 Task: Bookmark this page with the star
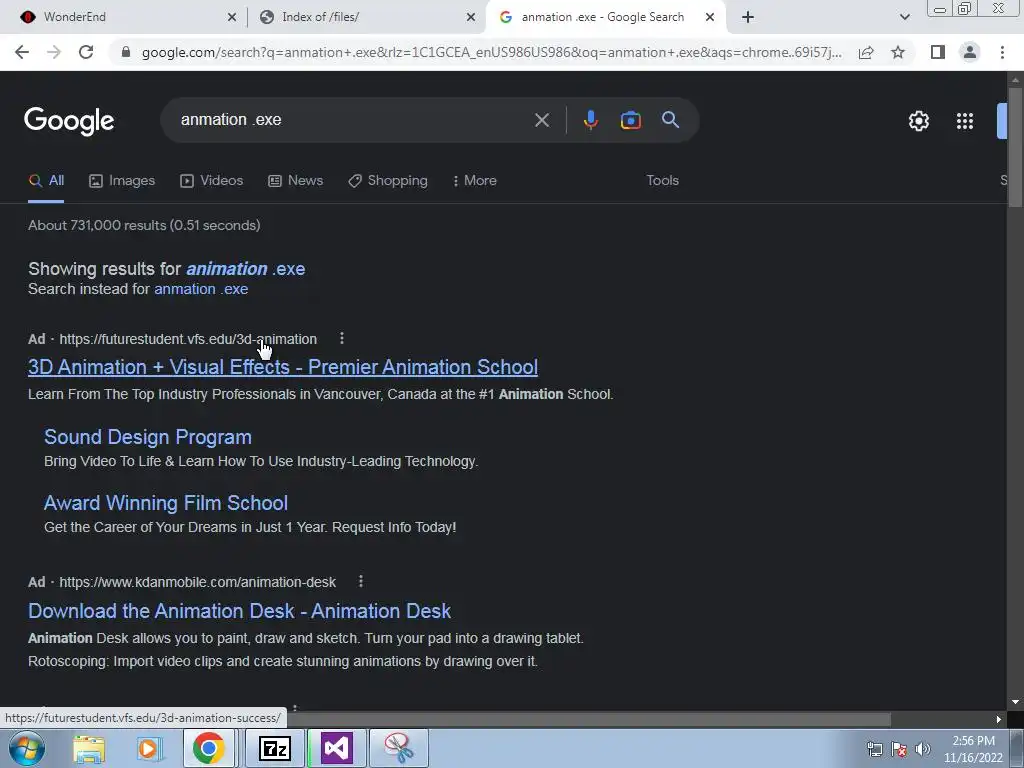tap(898, 52)
